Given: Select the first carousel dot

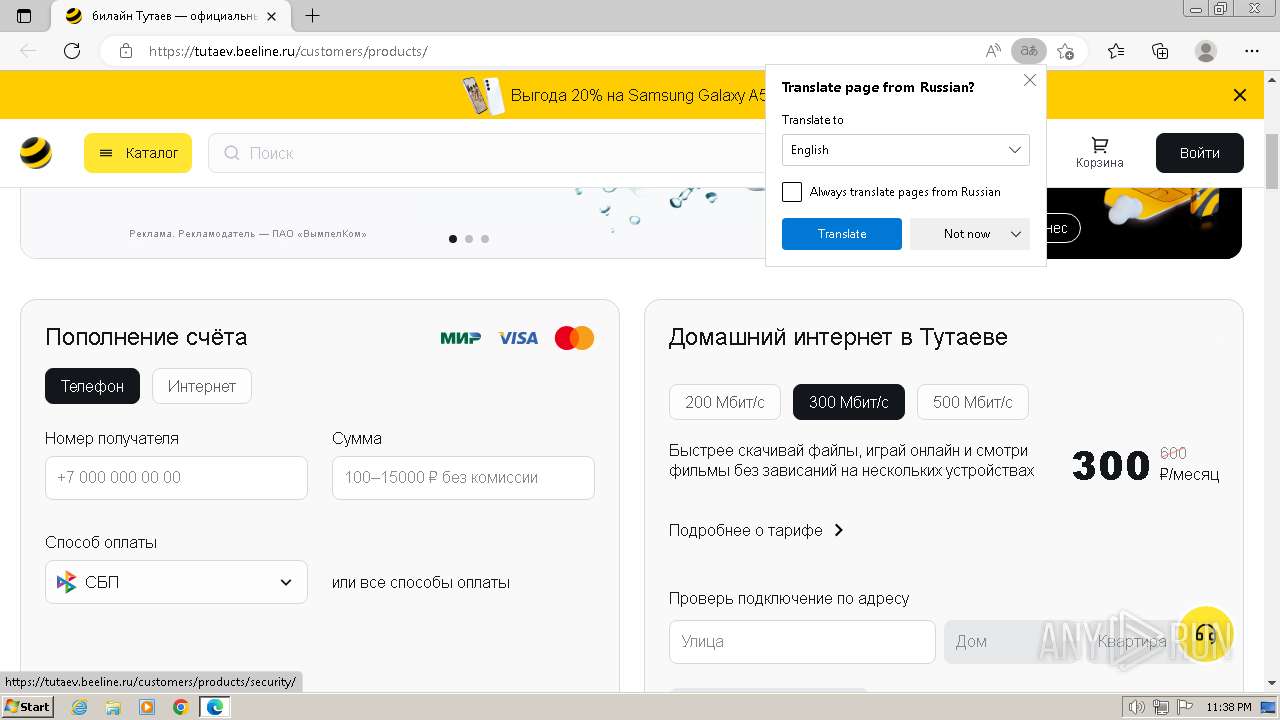Looking at the screenshot, I should (x=453, y=239).
